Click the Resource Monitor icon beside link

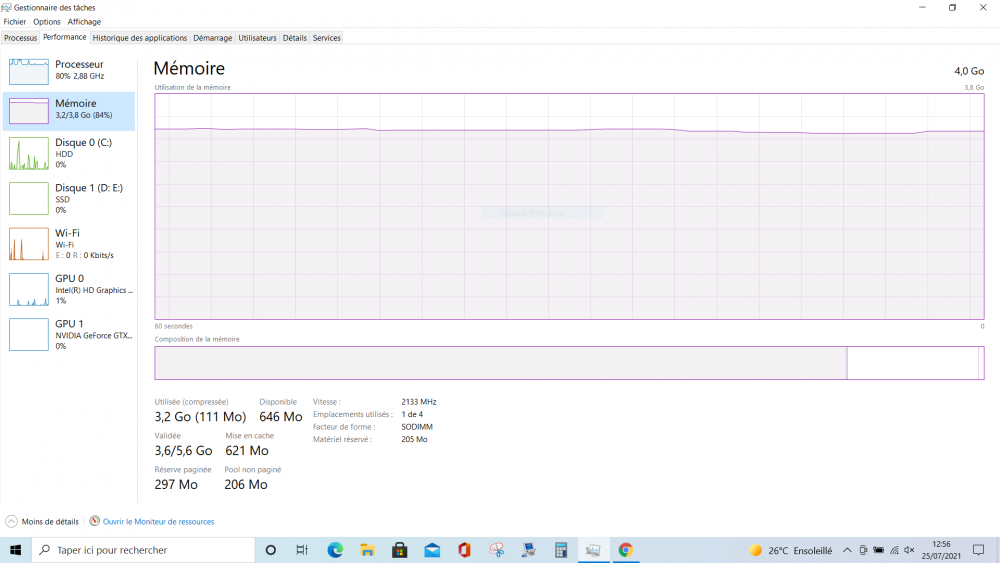pyautogui.click(x=94, y=521)
